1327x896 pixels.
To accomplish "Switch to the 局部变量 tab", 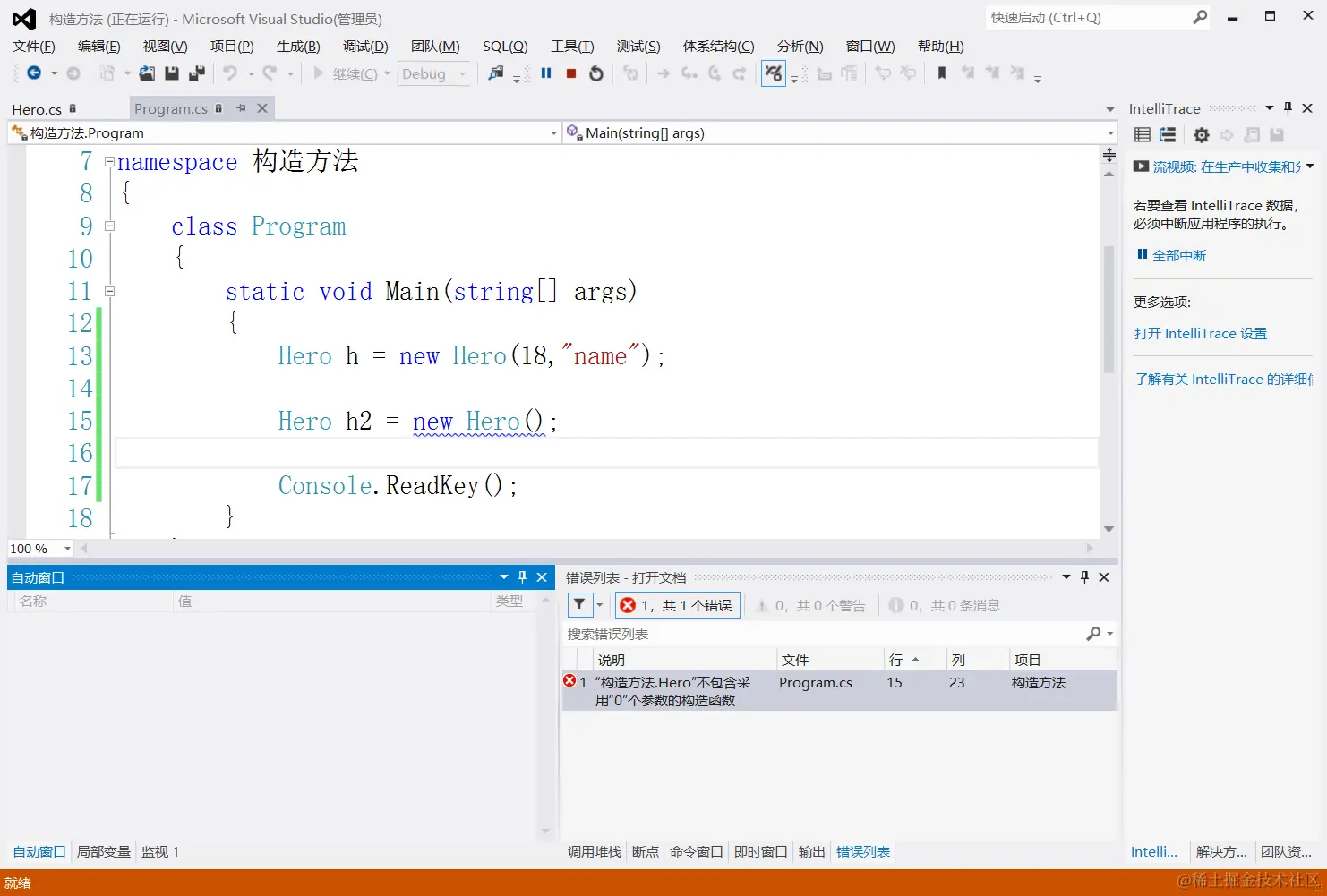I will pyautogui.click(x=104, y=851).
